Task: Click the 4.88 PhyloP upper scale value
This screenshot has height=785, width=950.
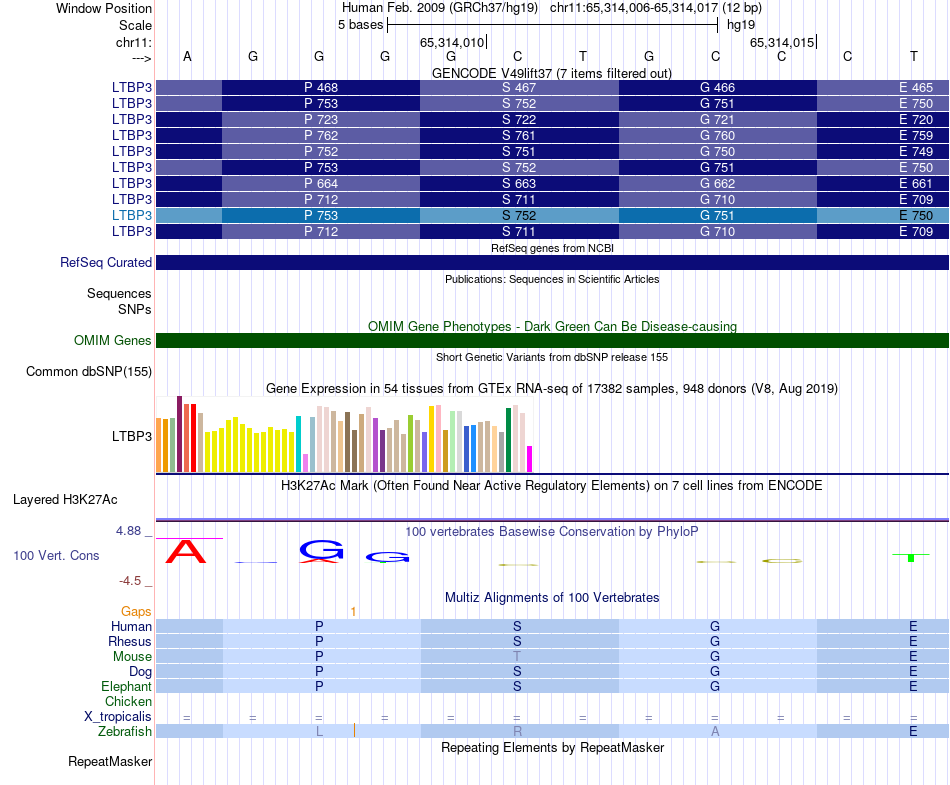Action: click(128, 531)
